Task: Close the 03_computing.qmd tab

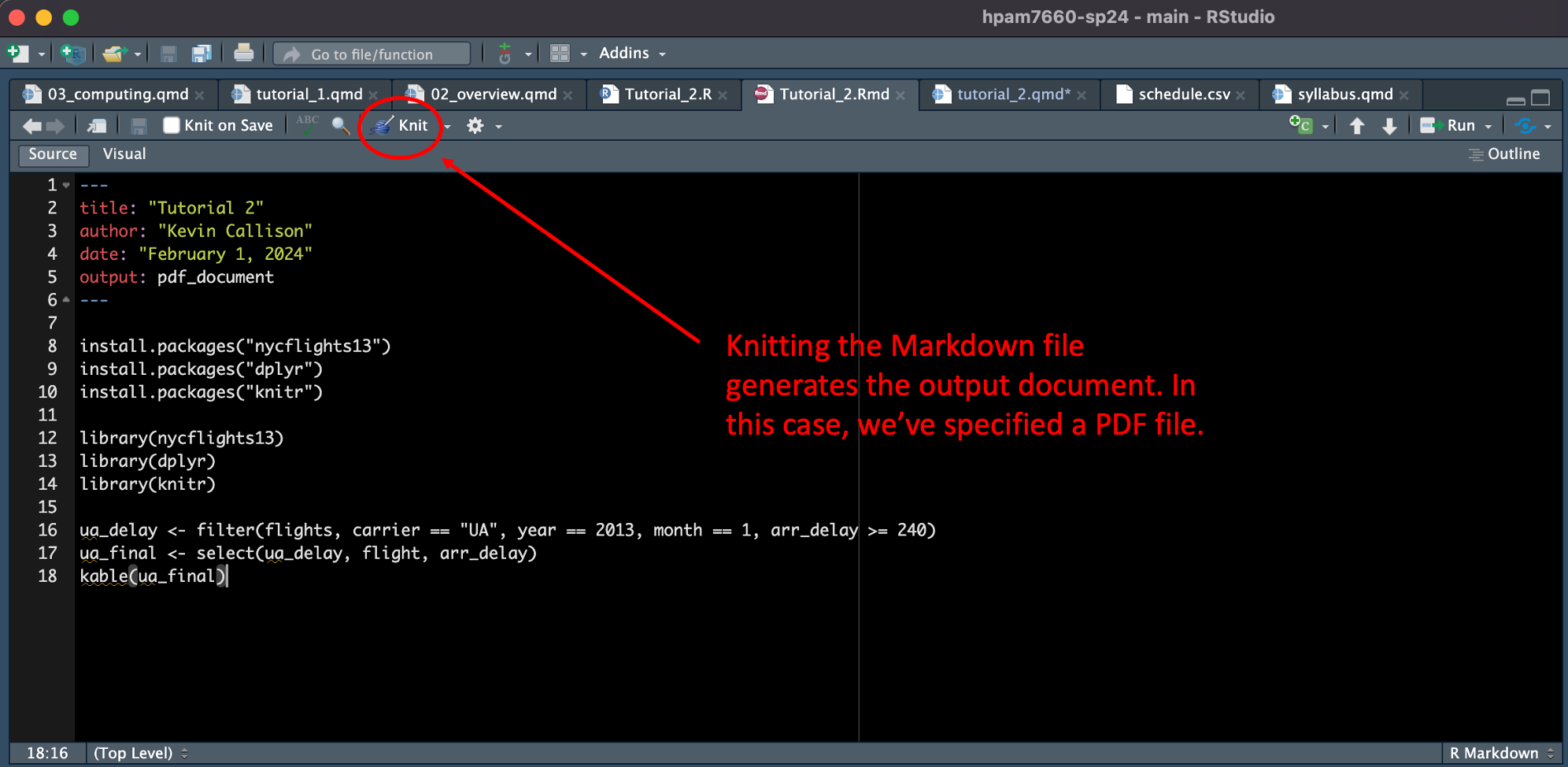Action: pos(200,95)
